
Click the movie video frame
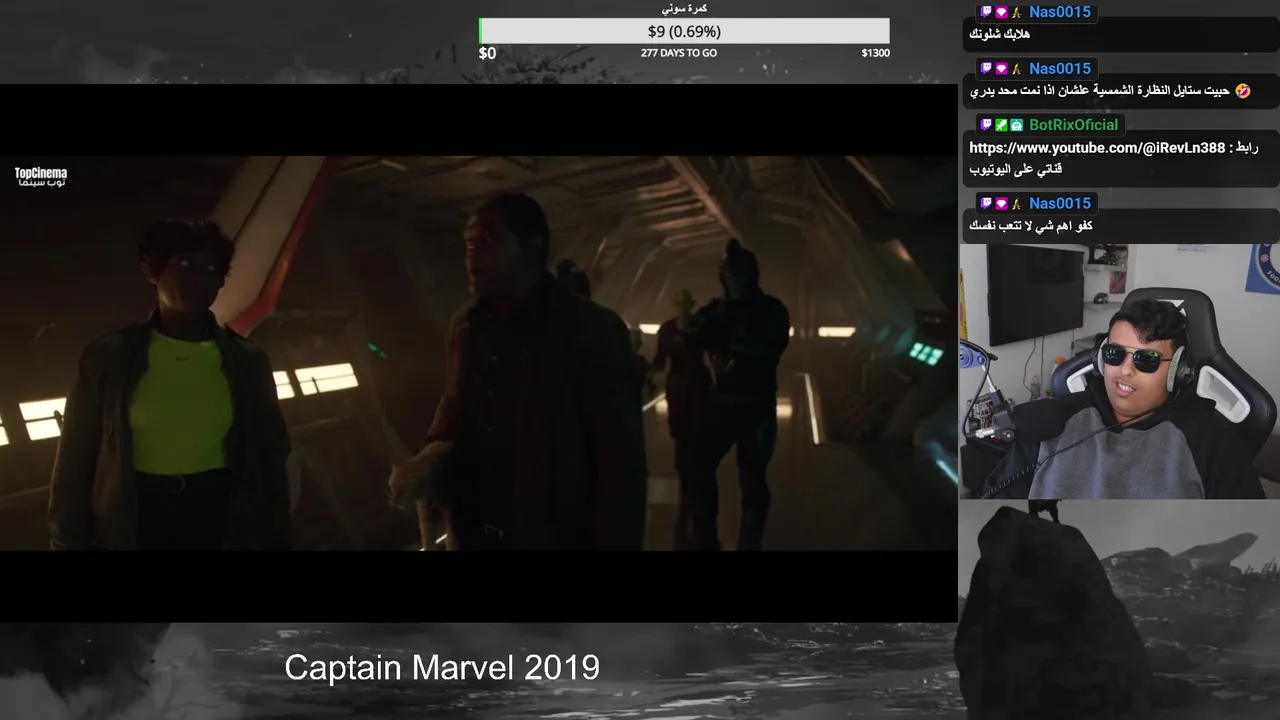click(479, 352)
